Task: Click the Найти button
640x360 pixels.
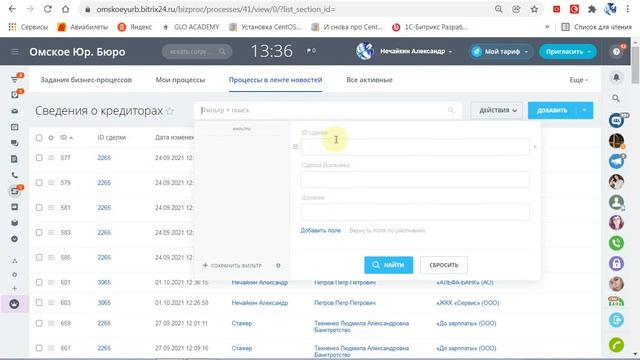Action: (389, 265)
